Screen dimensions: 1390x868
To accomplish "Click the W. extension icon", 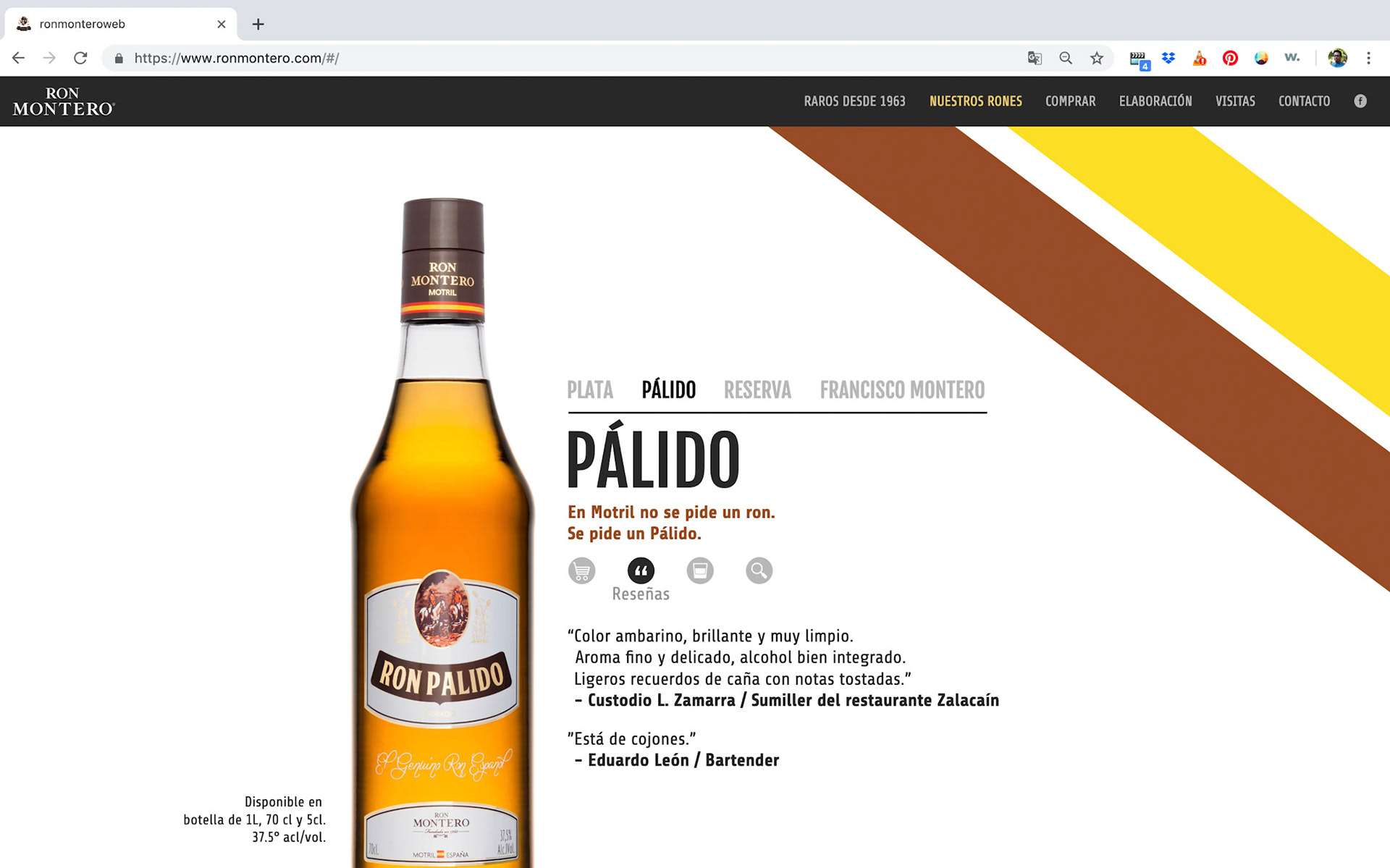I will [1292, 57].
